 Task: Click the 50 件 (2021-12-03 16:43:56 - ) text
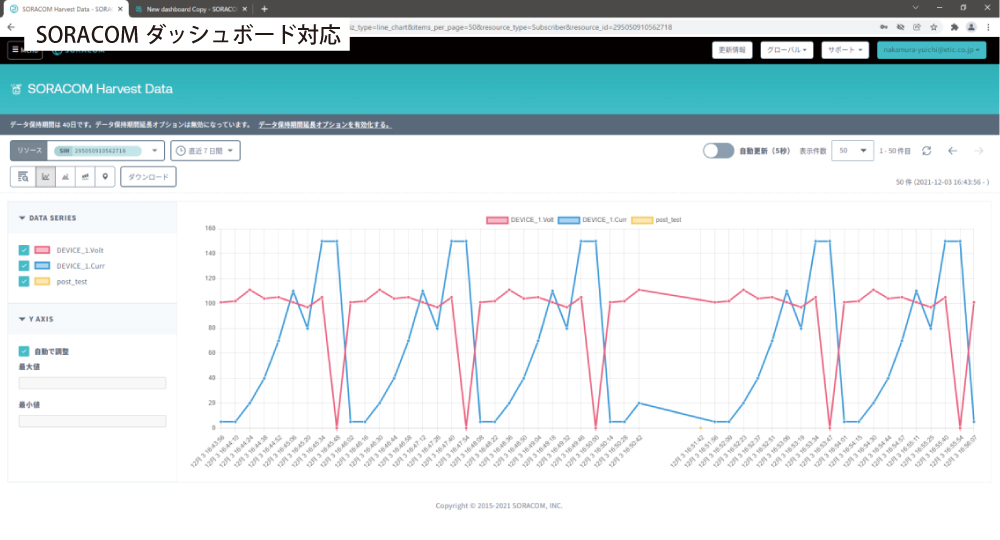[942, 182]
